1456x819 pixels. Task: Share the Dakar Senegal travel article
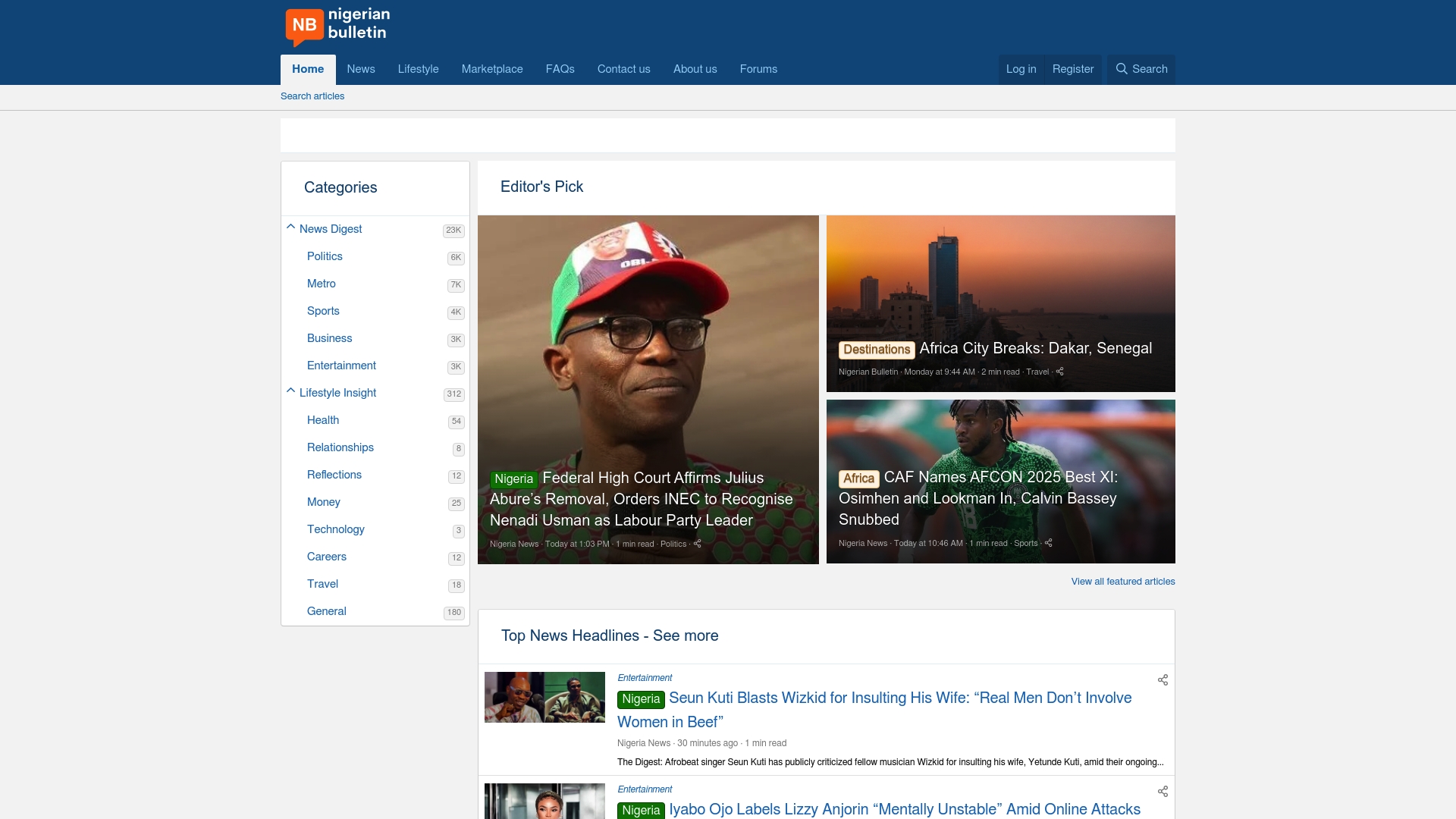1059,372
